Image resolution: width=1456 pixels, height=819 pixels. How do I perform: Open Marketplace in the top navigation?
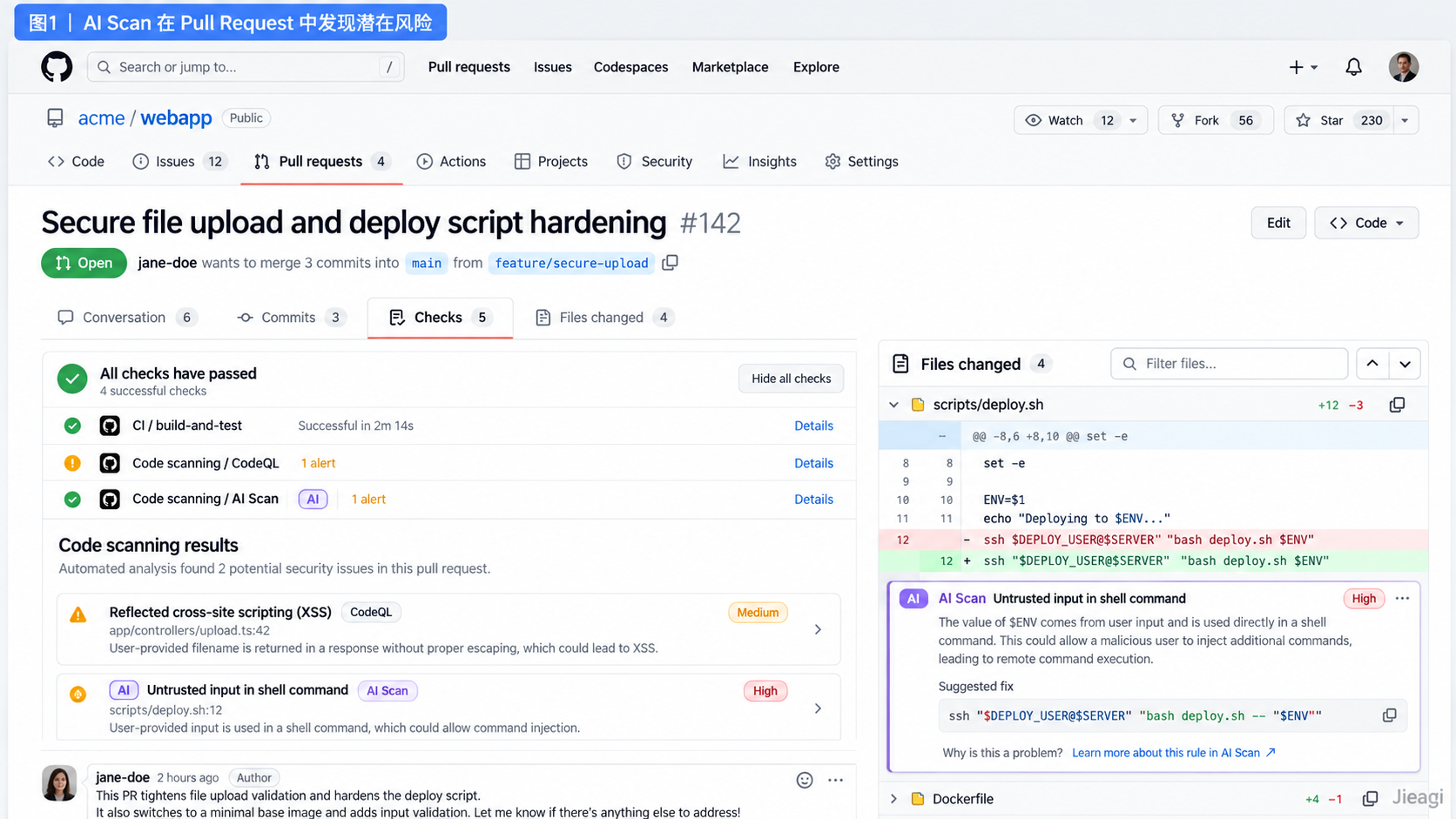pos(730,67)
